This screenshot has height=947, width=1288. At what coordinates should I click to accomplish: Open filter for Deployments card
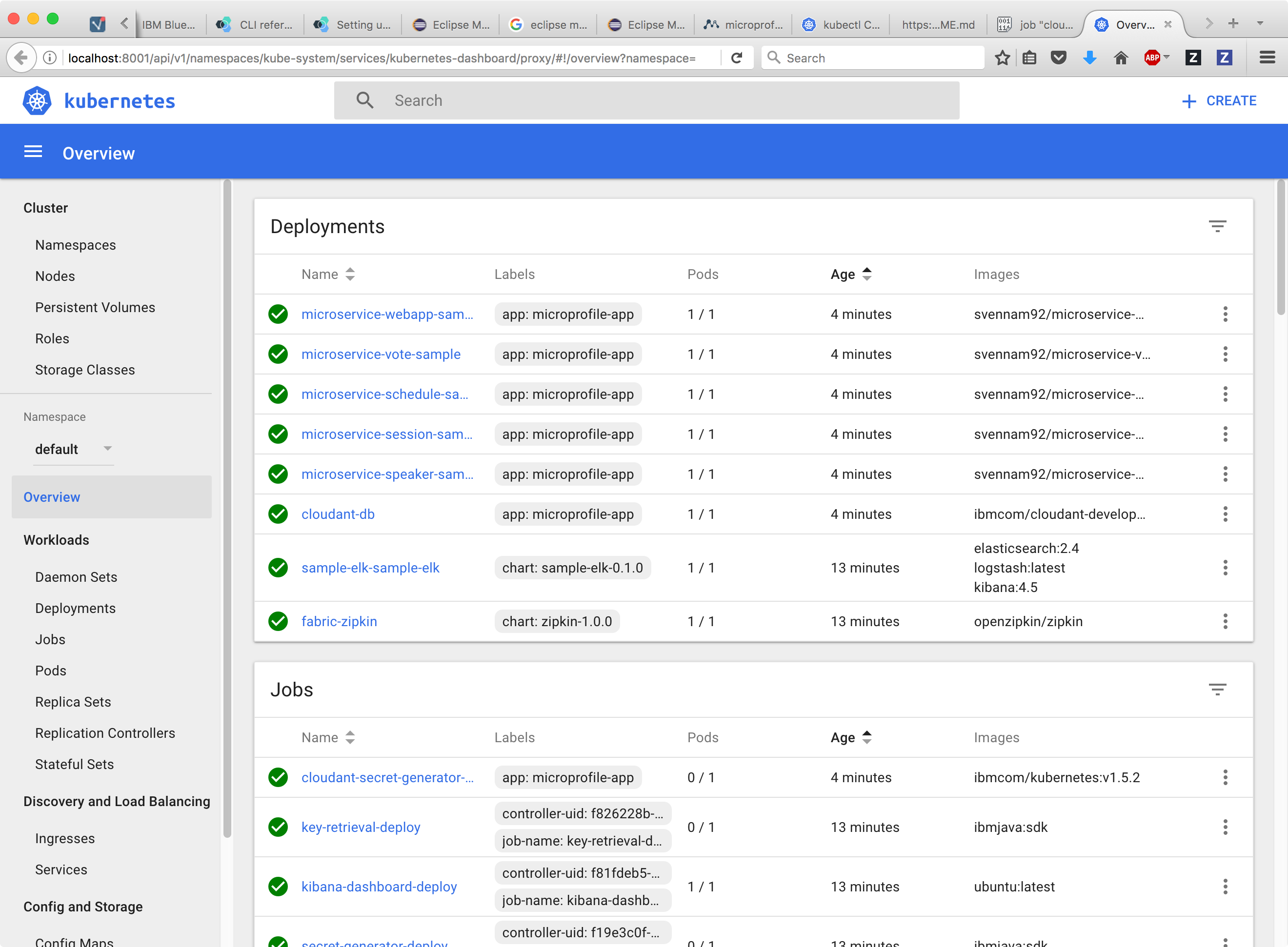pos(1217,226)
